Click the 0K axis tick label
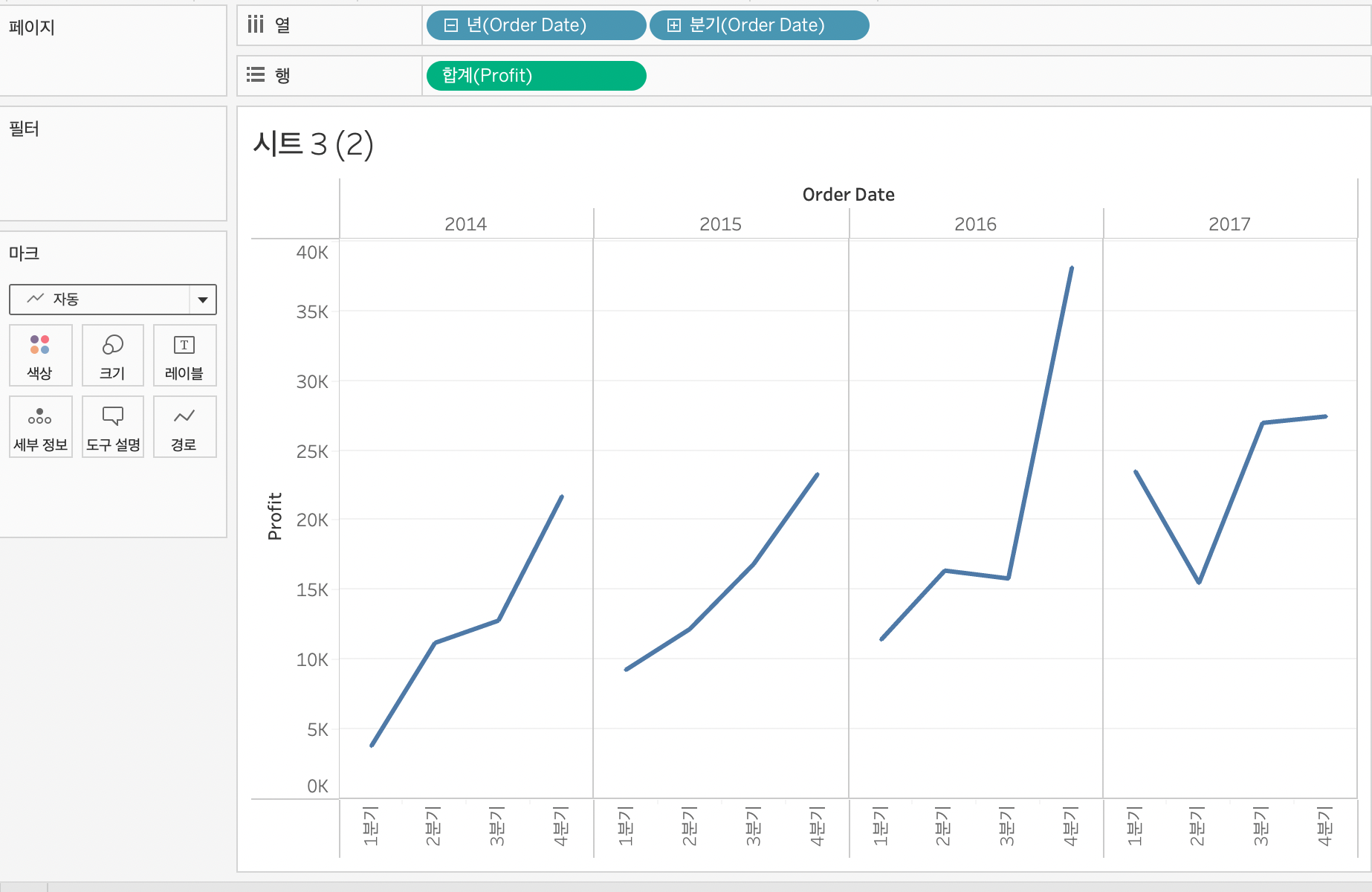The width and height of the screenshot is (1372, 892). (x=317, y=786)
